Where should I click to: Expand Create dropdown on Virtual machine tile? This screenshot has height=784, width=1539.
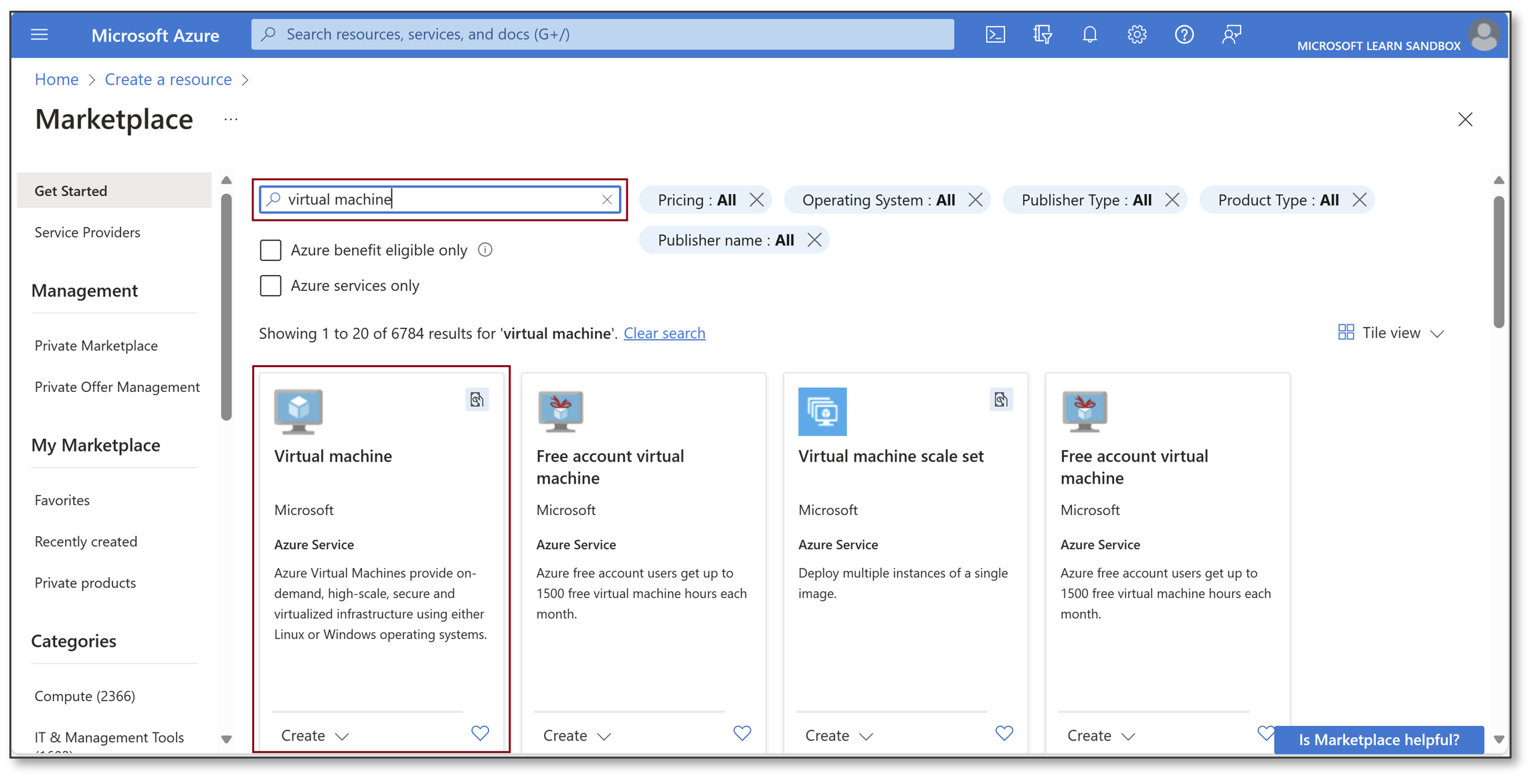[315, 735]
